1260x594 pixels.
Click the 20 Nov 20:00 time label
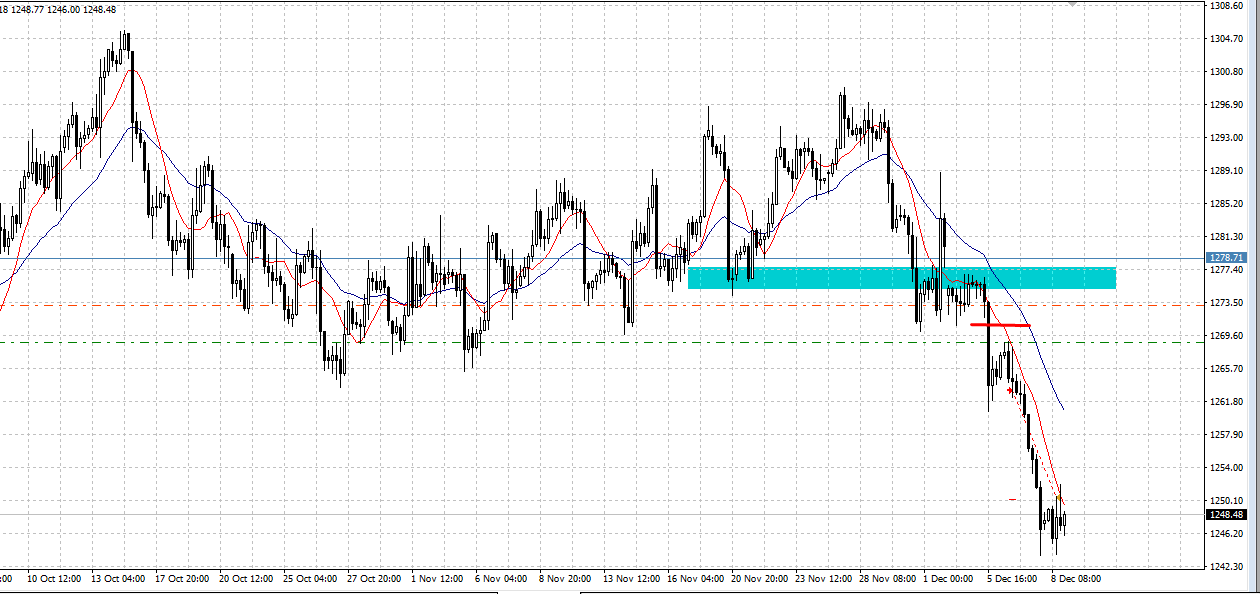pos(758,578)
